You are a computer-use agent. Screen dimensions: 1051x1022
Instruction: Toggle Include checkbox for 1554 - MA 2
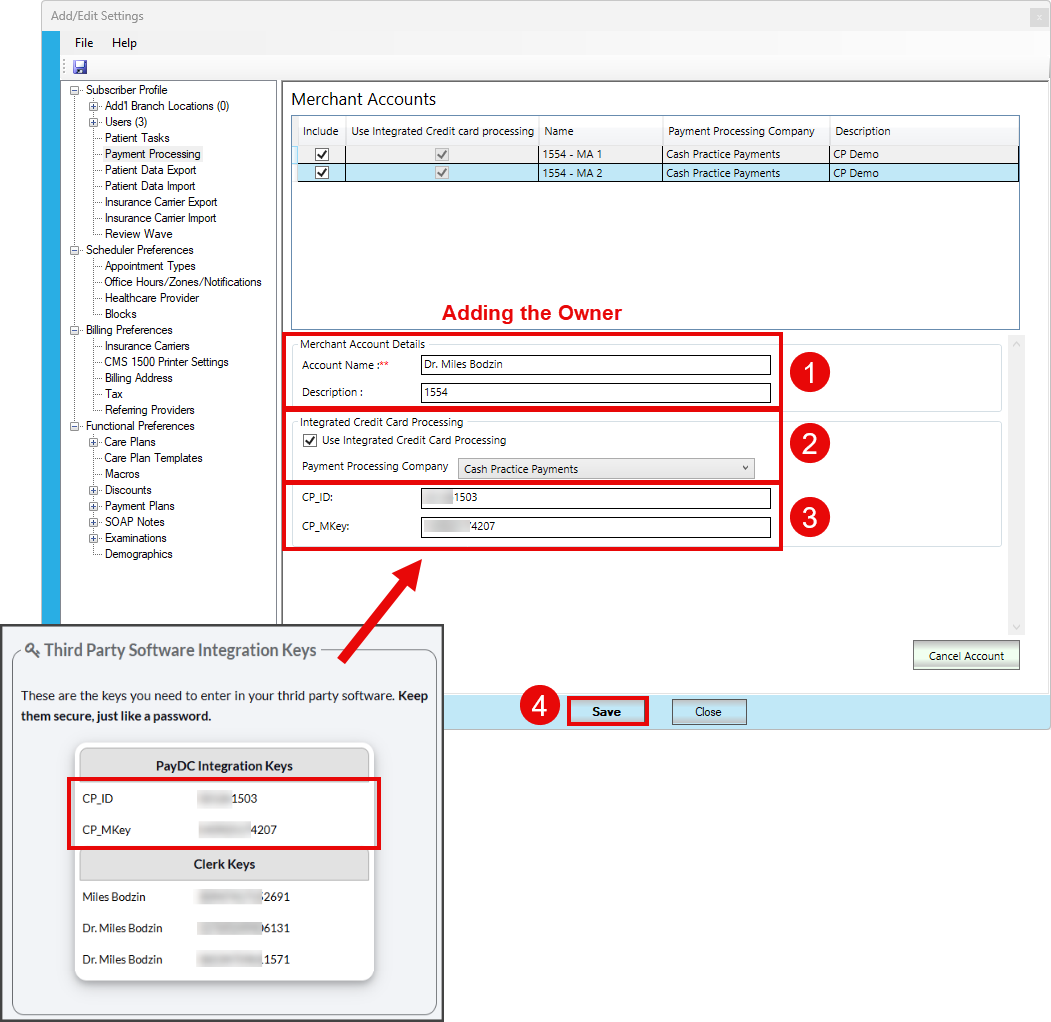coord(322,173)
